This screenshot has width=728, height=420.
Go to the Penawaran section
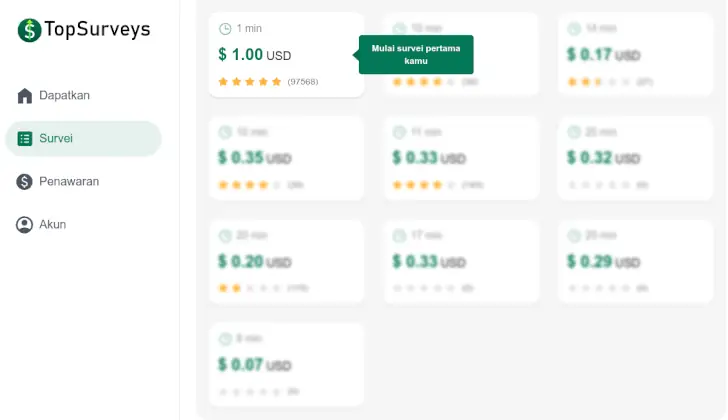(69, 182)
